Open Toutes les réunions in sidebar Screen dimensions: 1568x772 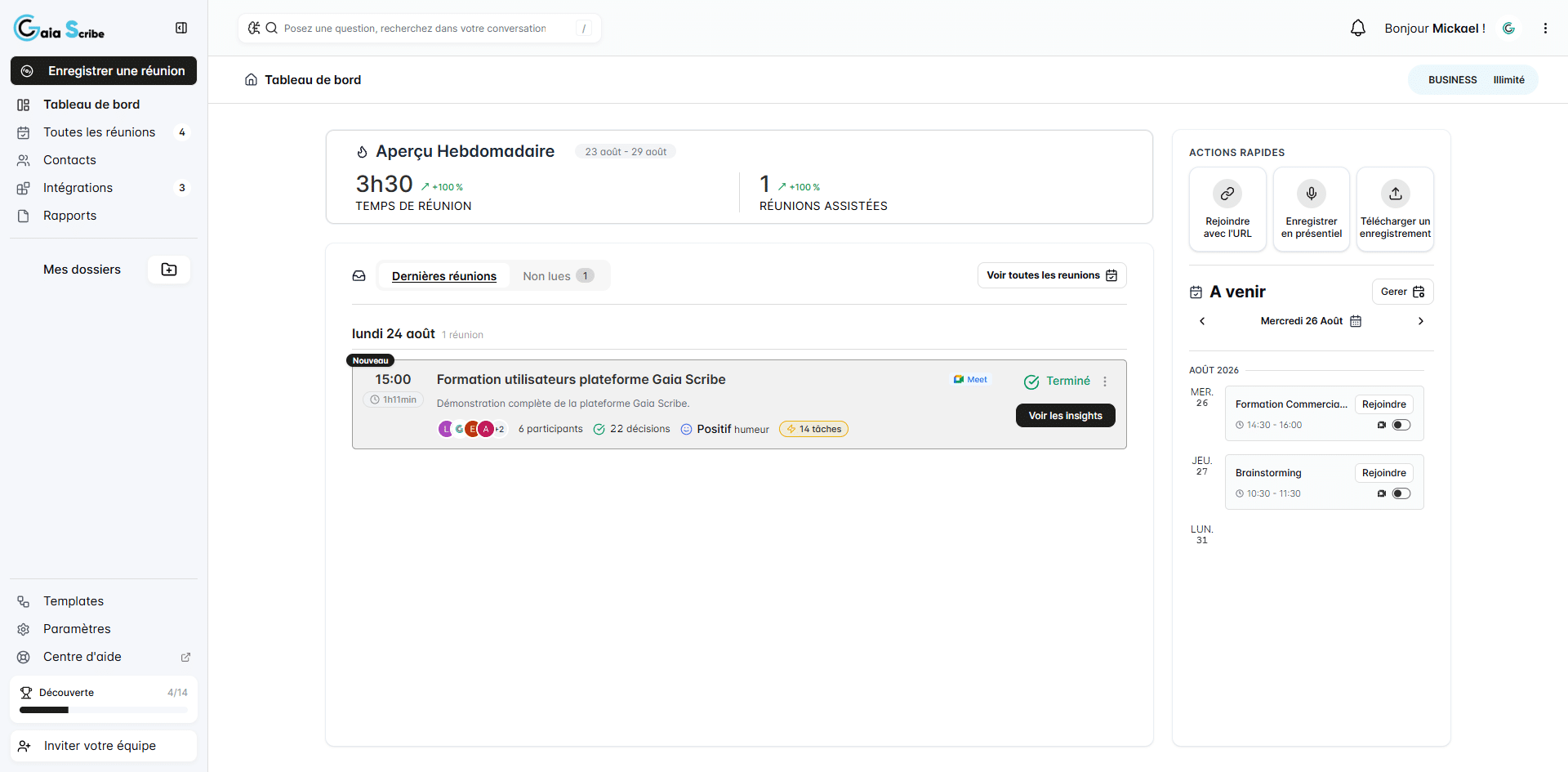coord(103,132)
